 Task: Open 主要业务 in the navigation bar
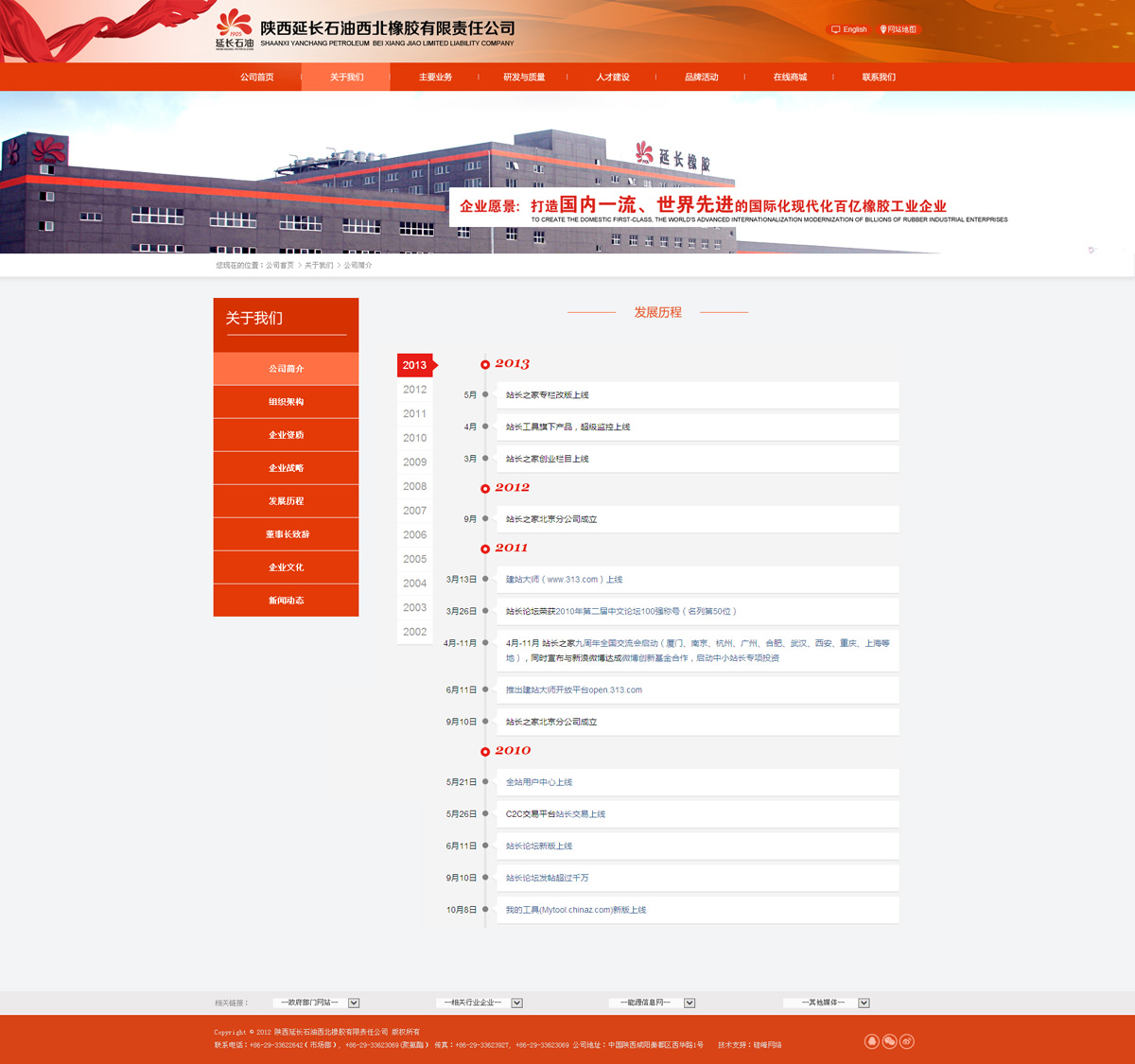(x=435, y=78)
